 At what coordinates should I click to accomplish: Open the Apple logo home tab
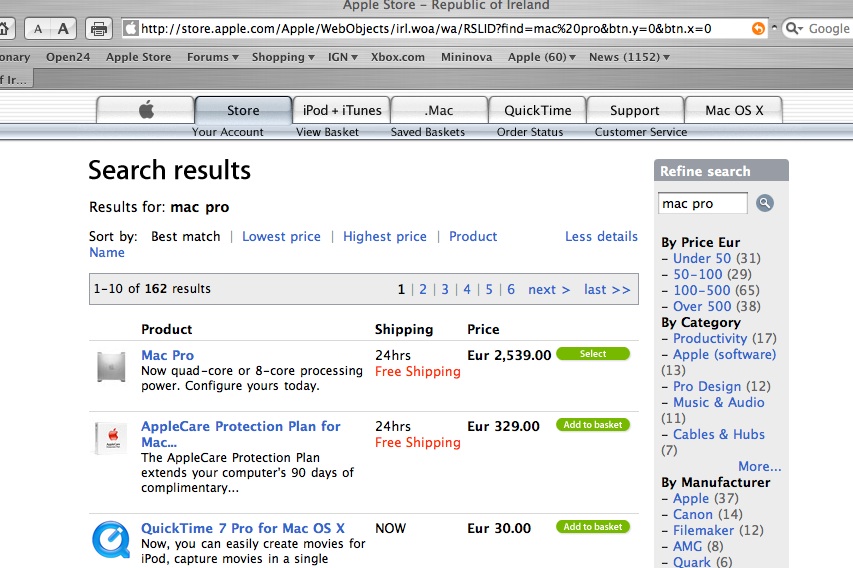tap(146, 110)
